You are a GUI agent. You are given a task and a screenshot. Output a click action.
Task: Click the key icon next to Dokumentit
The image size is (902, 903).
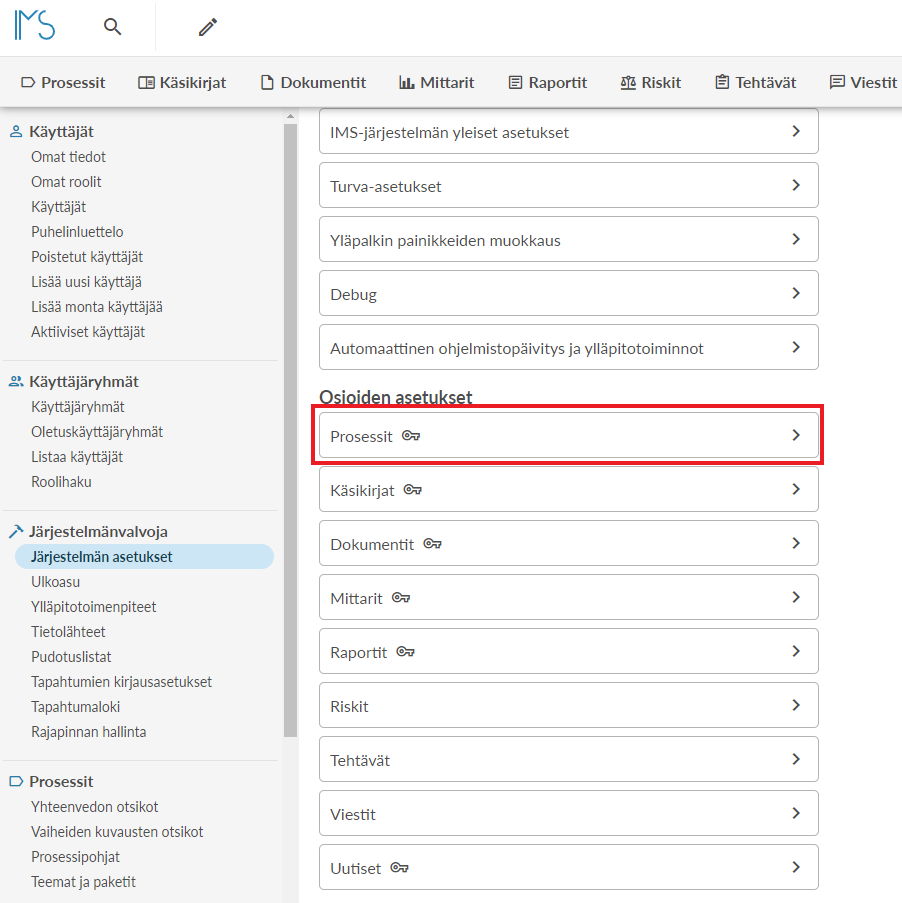pyautogui.click(x=432, y=544)
